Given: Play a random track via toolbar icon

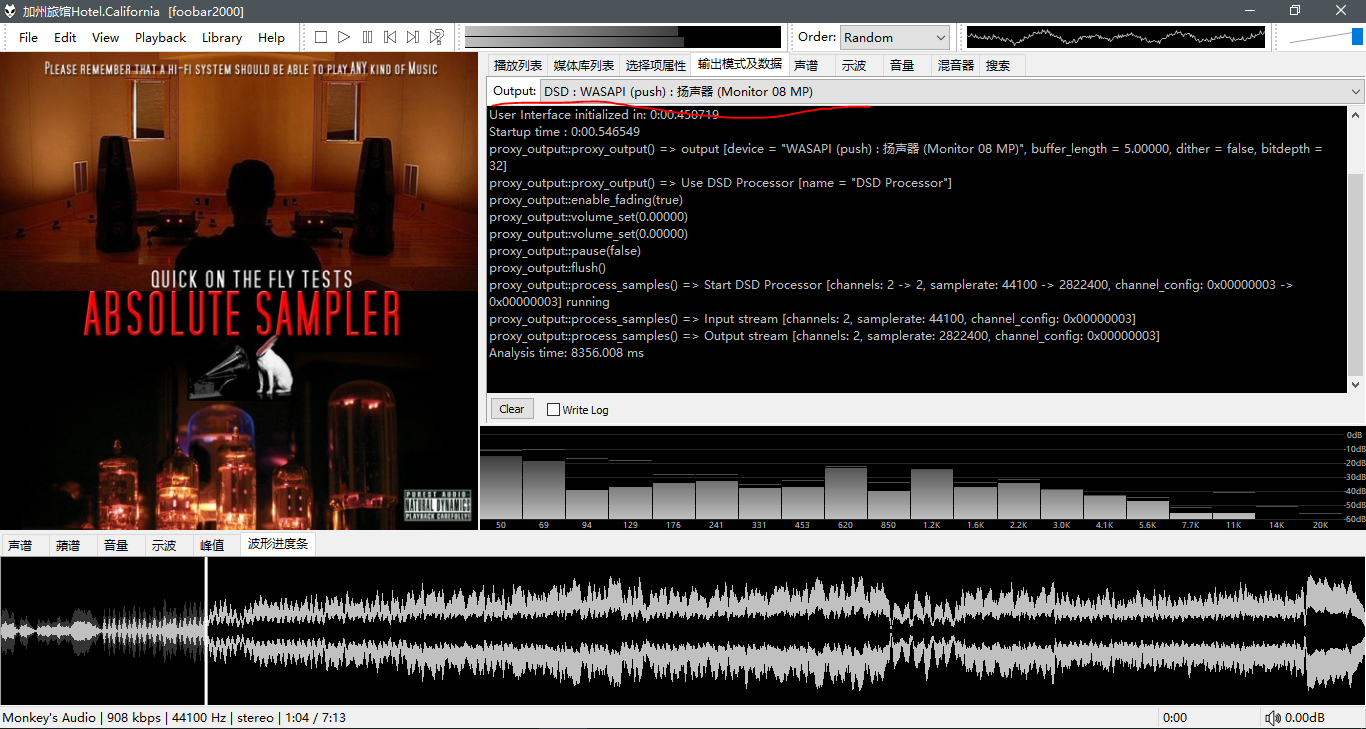Looking at the screenshot, I should click(437, 37).
